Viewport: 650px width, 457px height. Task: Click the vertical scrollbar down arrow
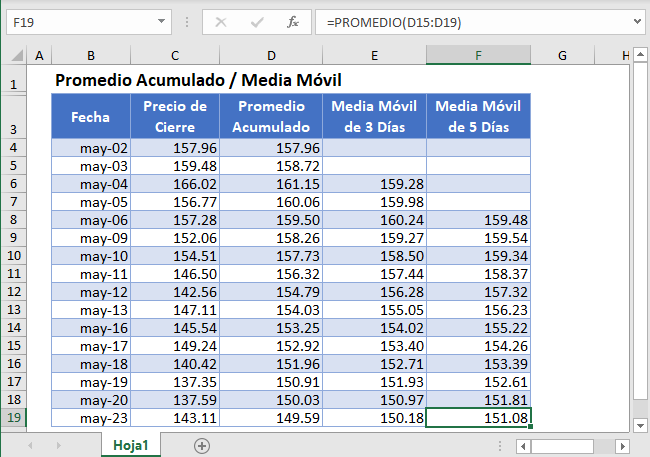[x=640, y=425]
